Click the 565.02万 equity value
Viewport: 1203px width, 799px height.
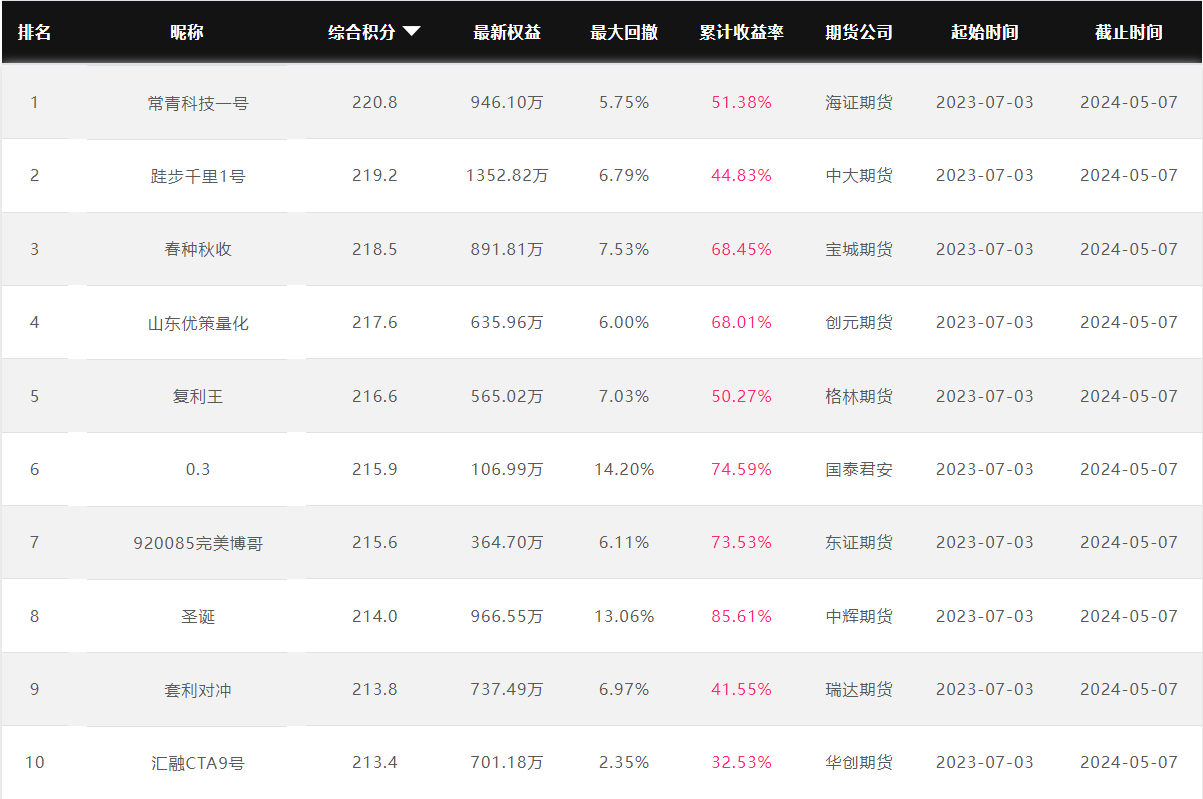pyautogui.click(x=507, y=396)
